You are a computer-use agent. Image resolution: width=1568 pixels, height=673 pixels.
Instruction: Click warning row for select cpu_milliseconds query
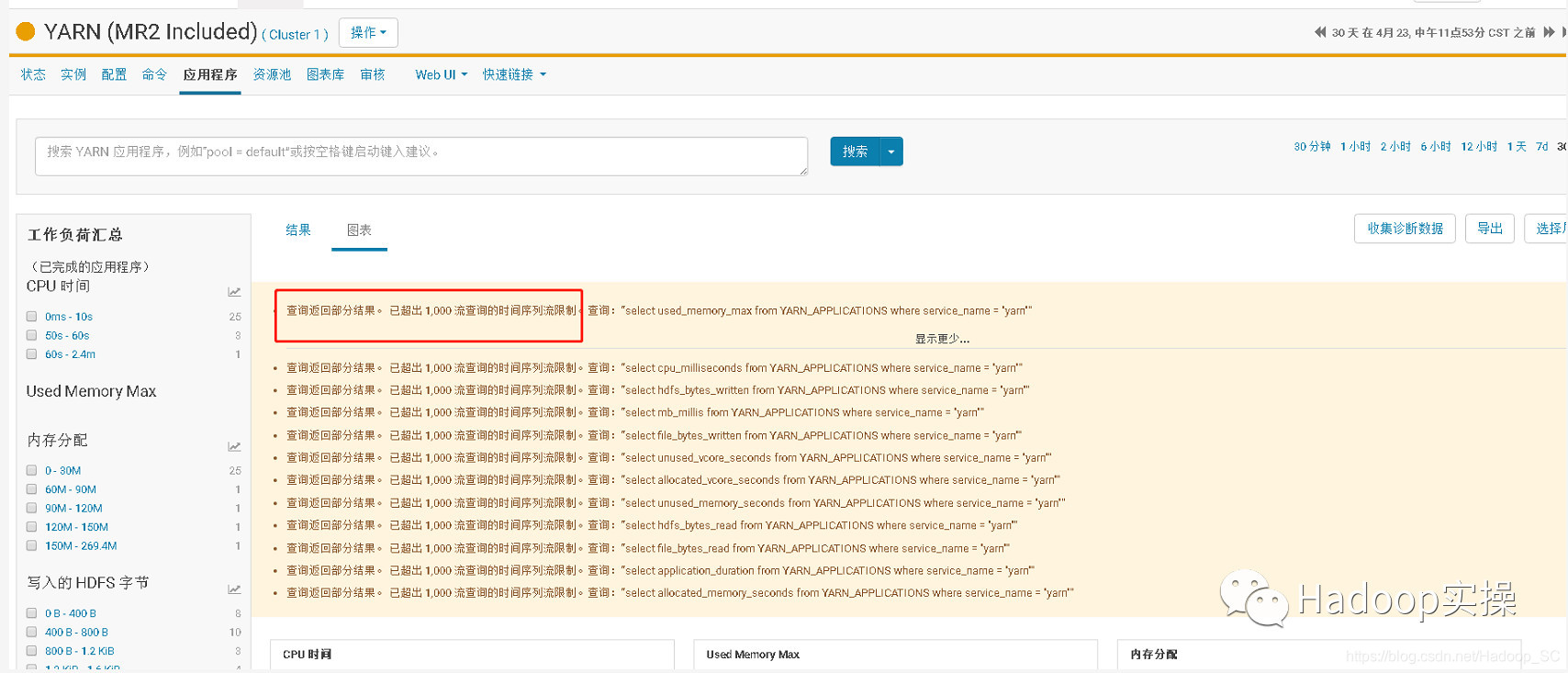[654, 368]
